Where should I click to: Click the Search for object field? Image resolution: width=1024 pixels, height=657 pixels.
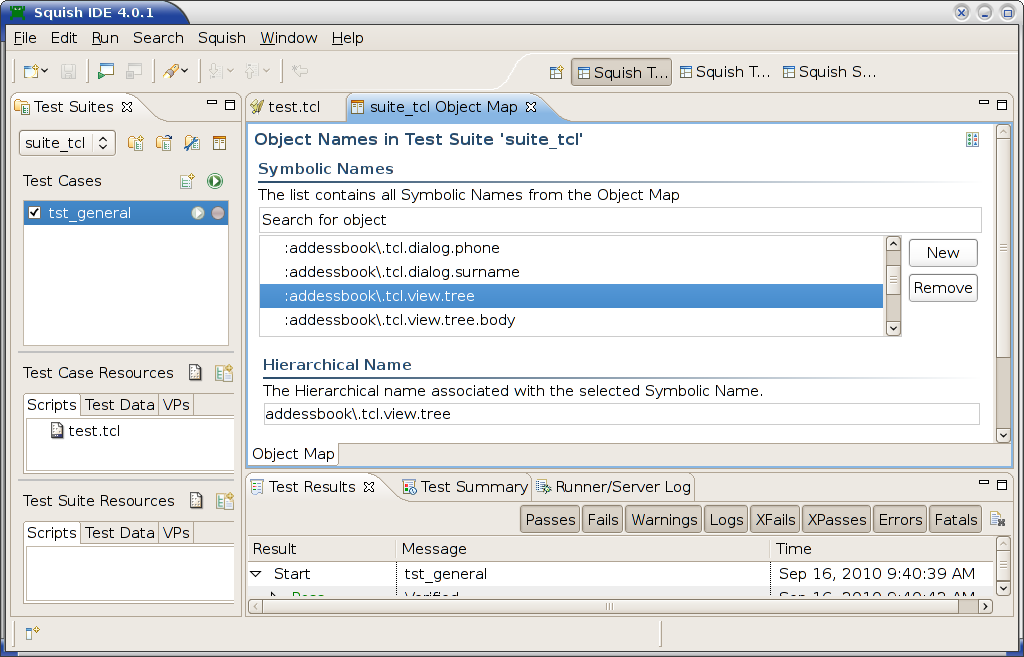(620, 220)
